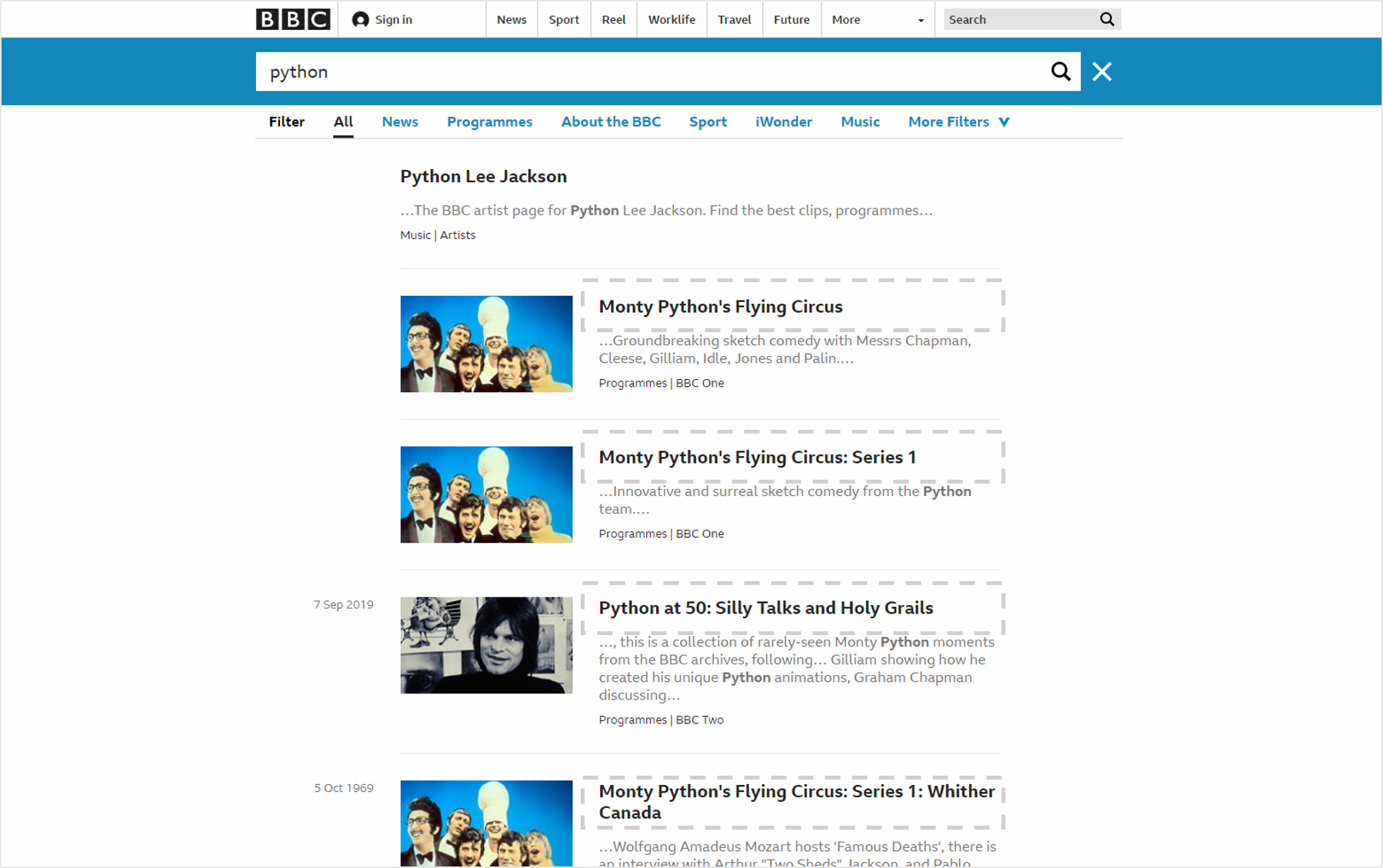Open the News section in top navigation
1383x868 pixels.
point(512,20)
